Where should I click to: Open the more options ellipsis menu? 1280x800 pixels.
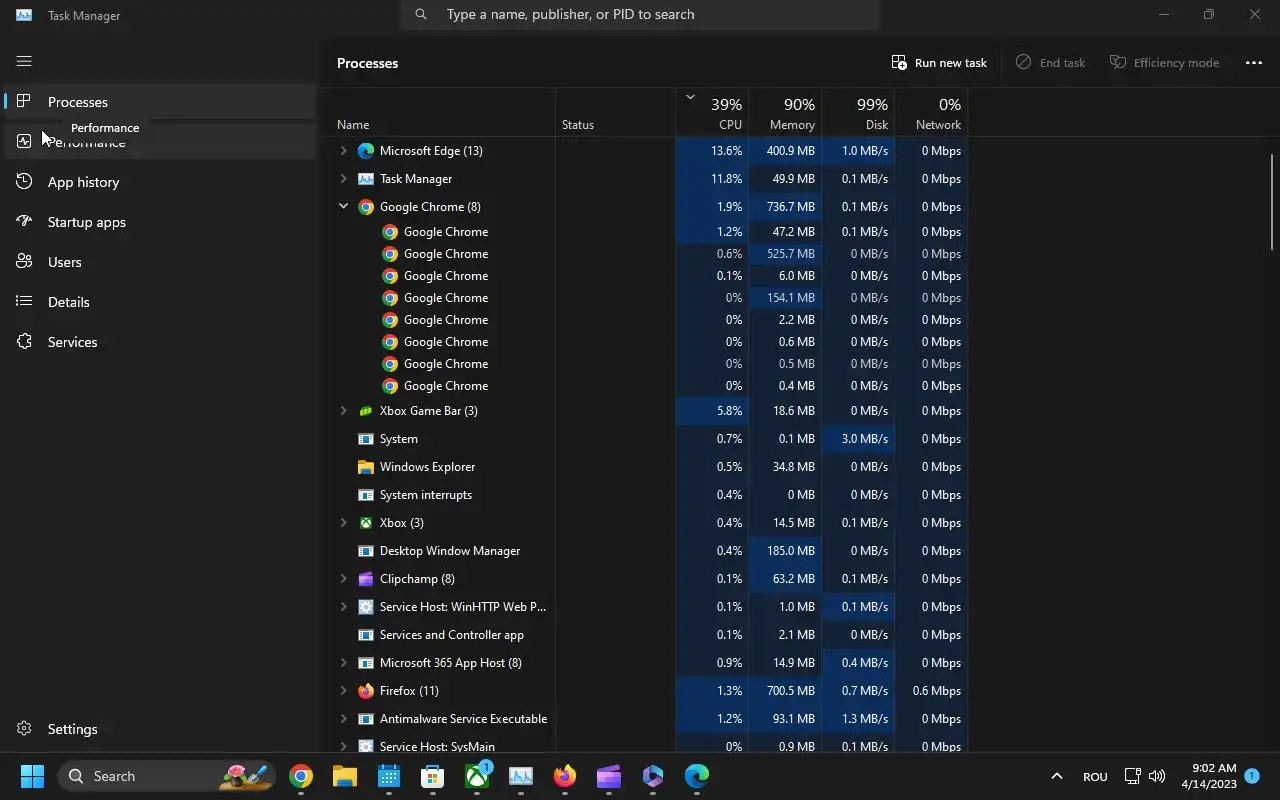click(x=1253, y=62)
